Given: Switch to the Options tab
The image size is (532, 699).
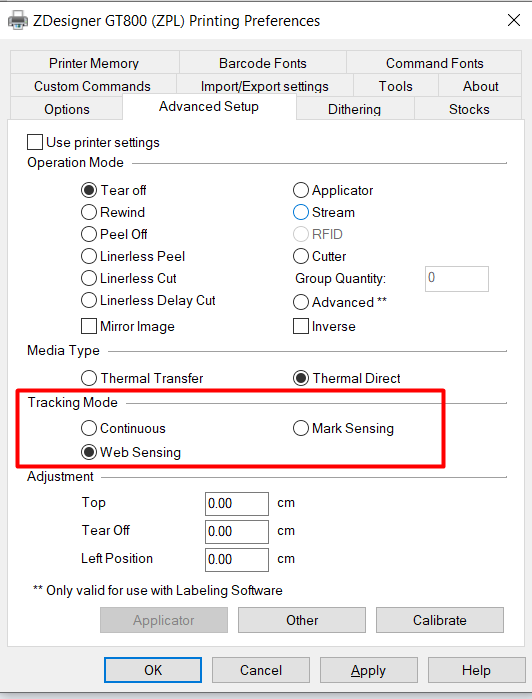Looking at the screenshot, I should 66,109.
